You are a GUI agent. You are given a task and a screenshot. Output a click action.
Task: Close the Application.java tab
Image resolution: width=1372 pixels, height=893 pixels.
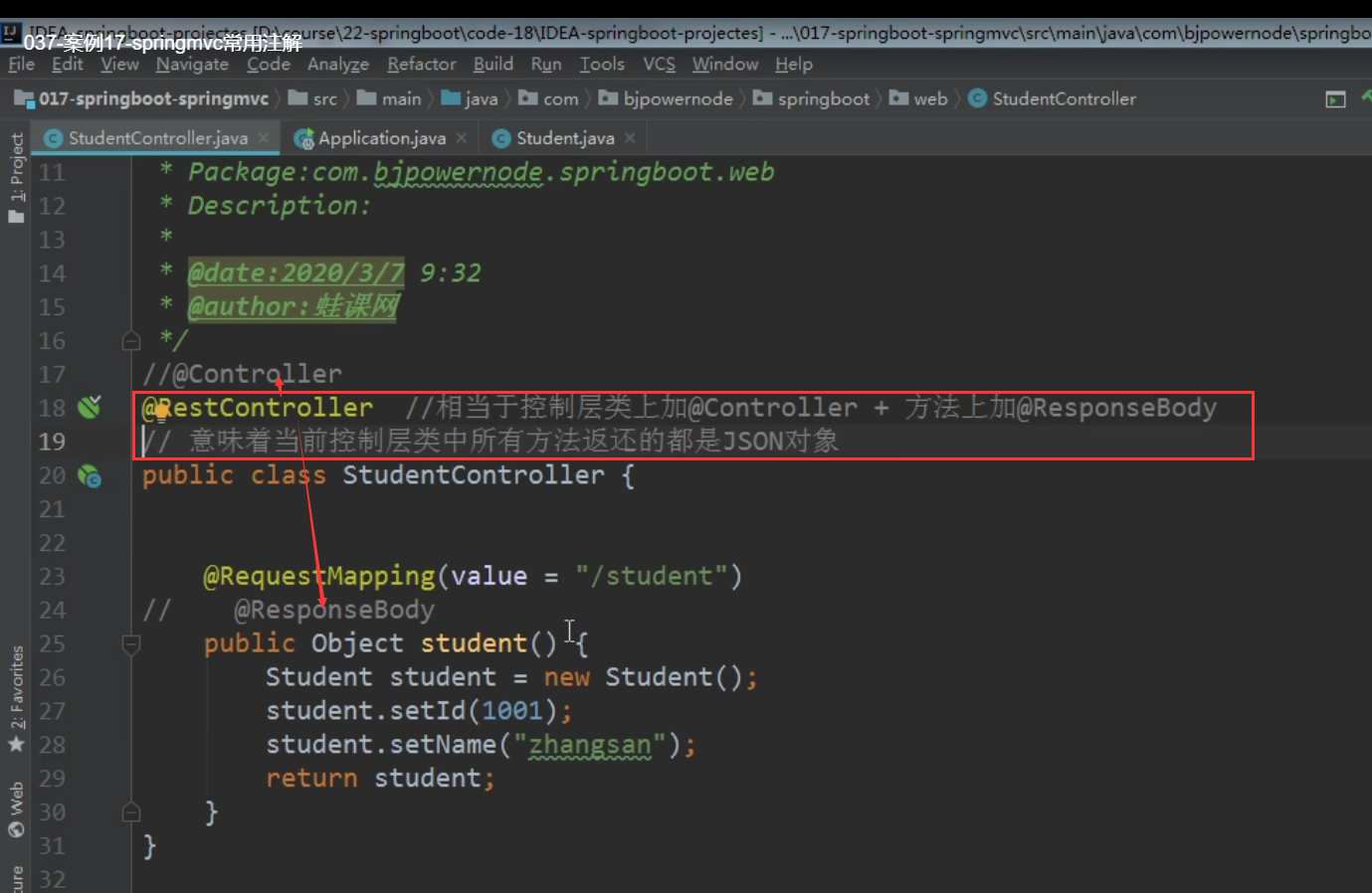coord(461,138)
